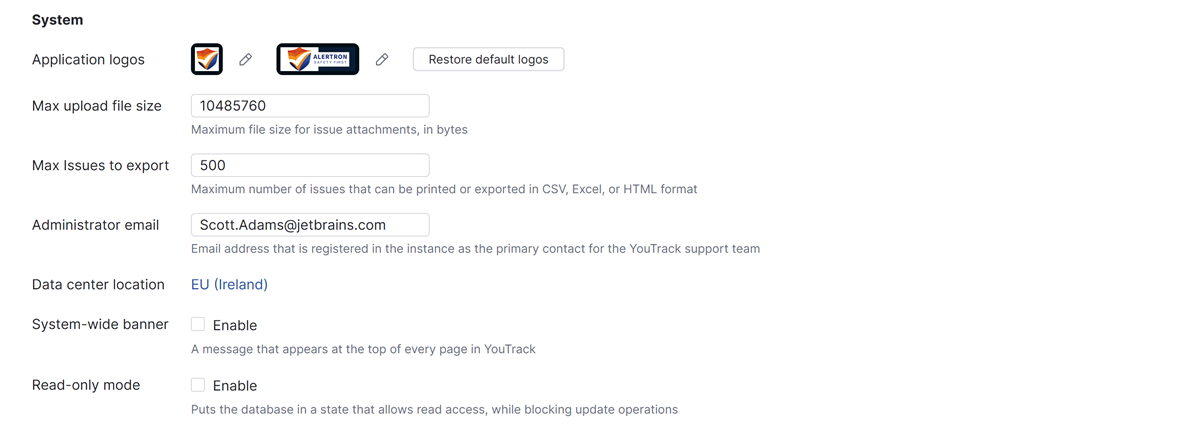
Task: Click the System section heading
Action: click(58, 20)
